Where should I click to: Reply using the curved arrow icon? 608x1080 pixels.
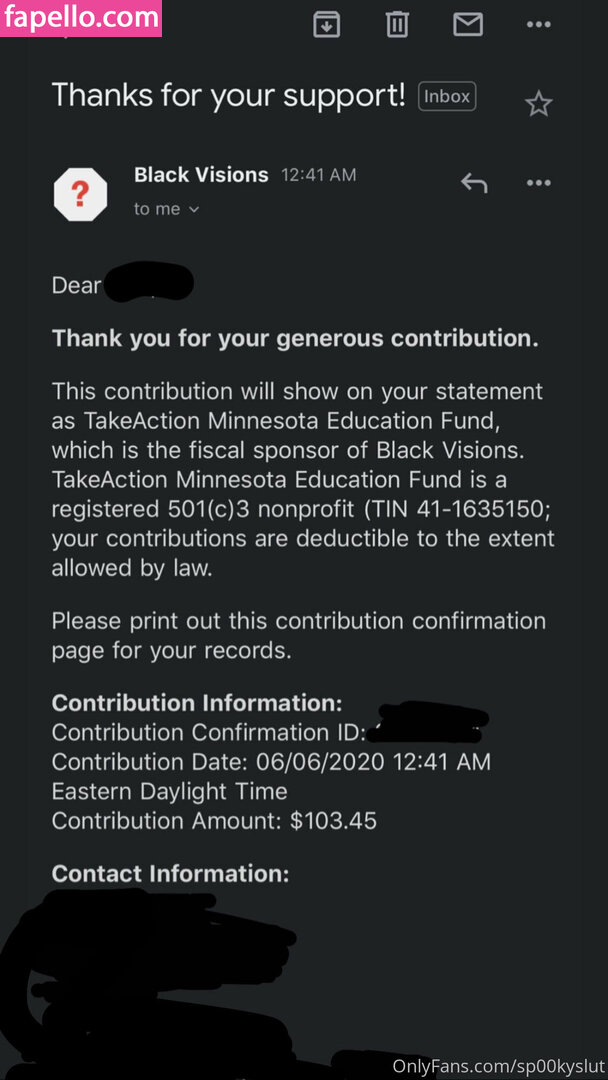click(x=474, y=183)
